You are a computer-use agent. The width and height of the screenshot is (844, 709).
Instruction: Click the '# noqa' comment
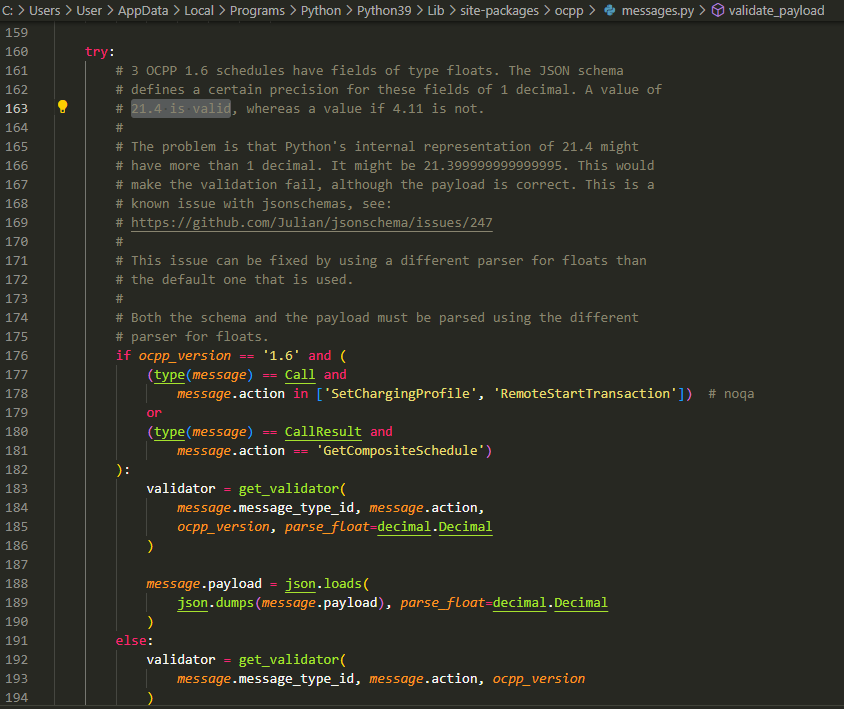tap(731, 393)
